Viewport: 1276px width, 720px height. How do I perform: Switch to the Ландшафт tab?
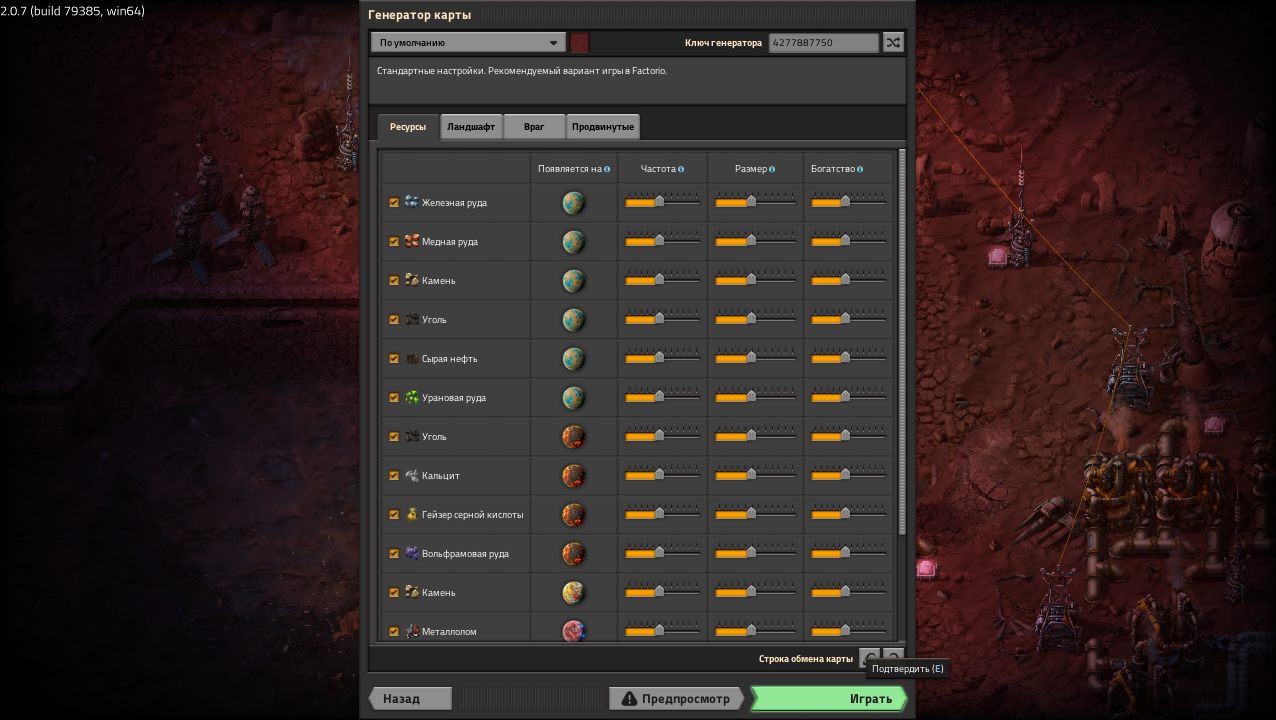[471, 127]
